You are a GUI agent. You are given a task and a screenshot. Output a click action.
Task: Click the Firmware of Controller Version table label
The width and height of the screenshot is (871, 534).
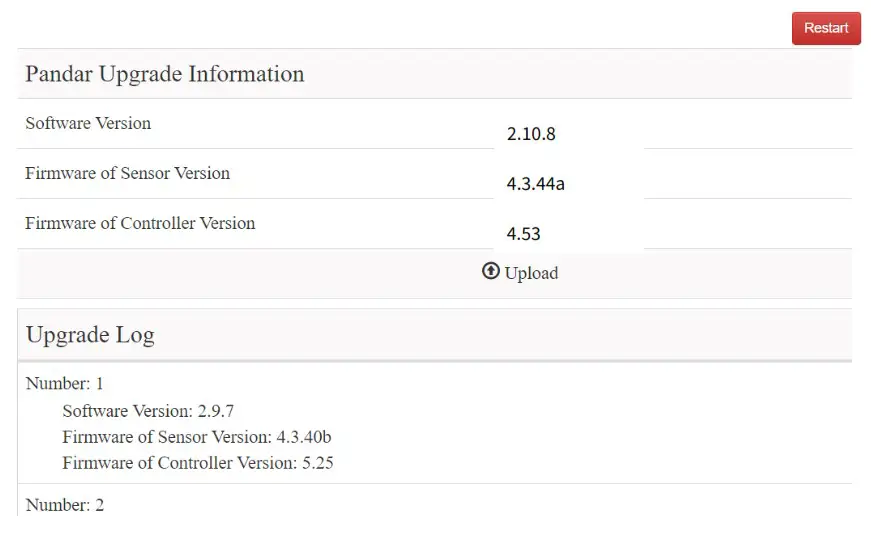coord(140,223)
